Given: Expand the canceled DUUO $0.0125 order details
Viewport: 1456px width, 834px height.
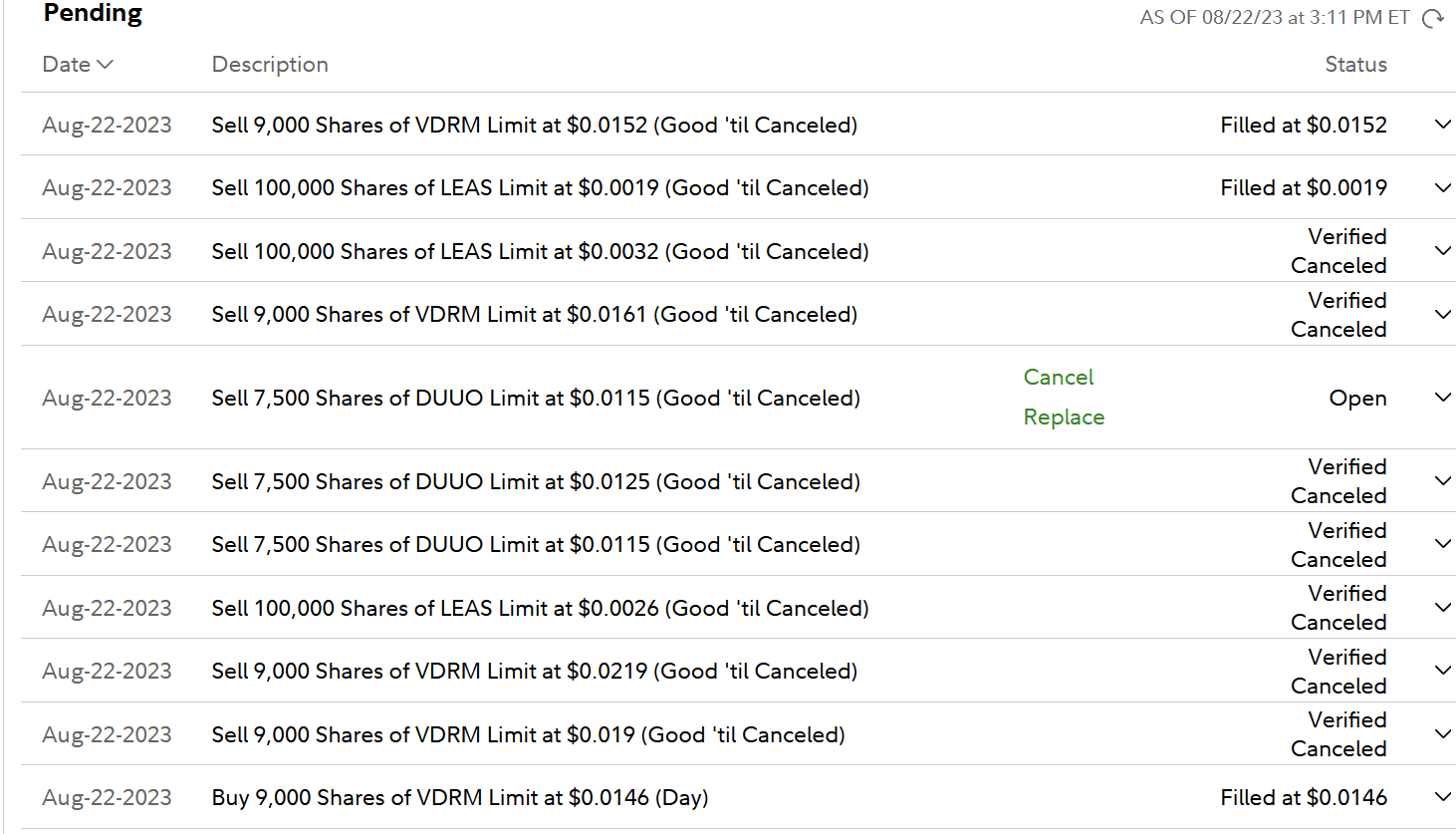Looking at the screenshot, I should [1442, 481].
